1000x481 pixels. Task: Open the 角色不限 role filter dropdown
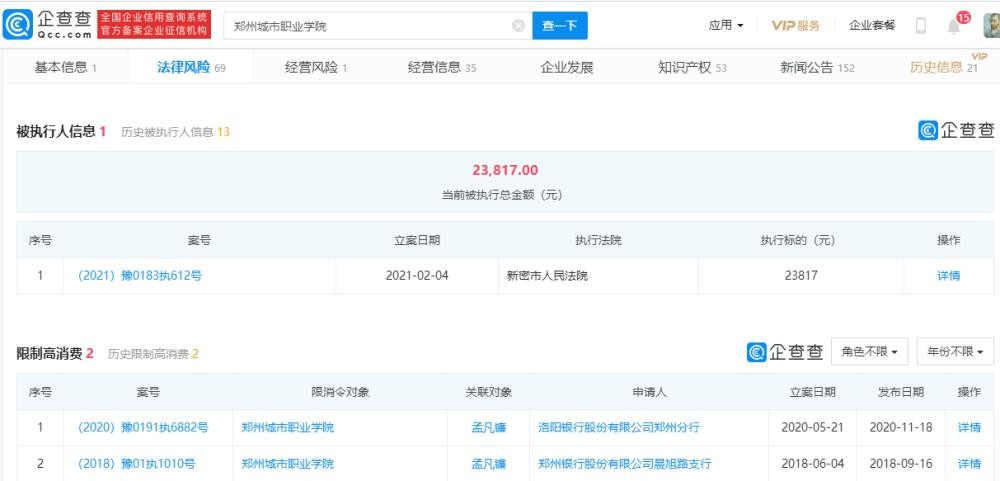[869, 352]
